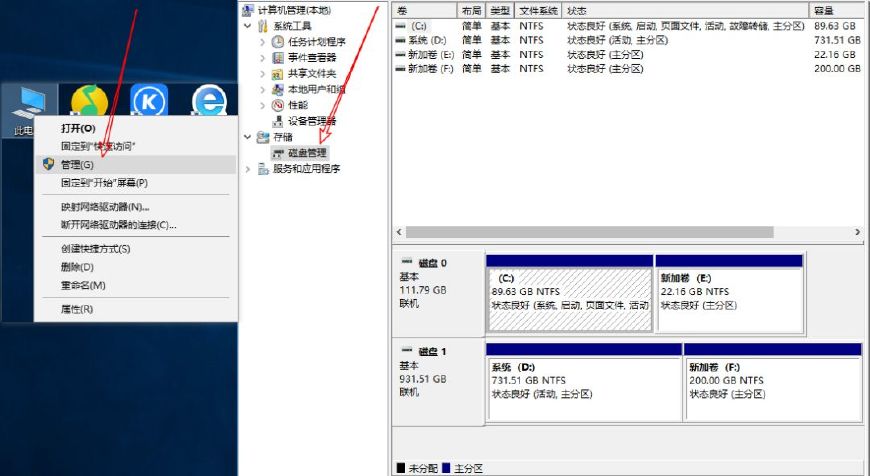
Task: Click the blue 主分区 legend swatch
Action: (x=447, y=468)
